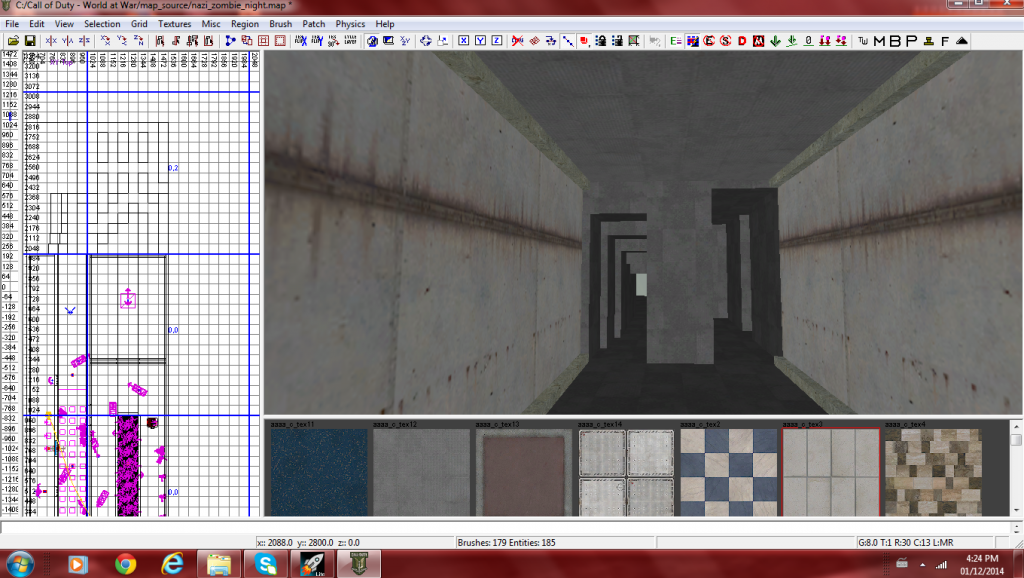The image size is (1024, 578).
Task: Click the CSG subtract brushes icon
Action: coord(247,40)
